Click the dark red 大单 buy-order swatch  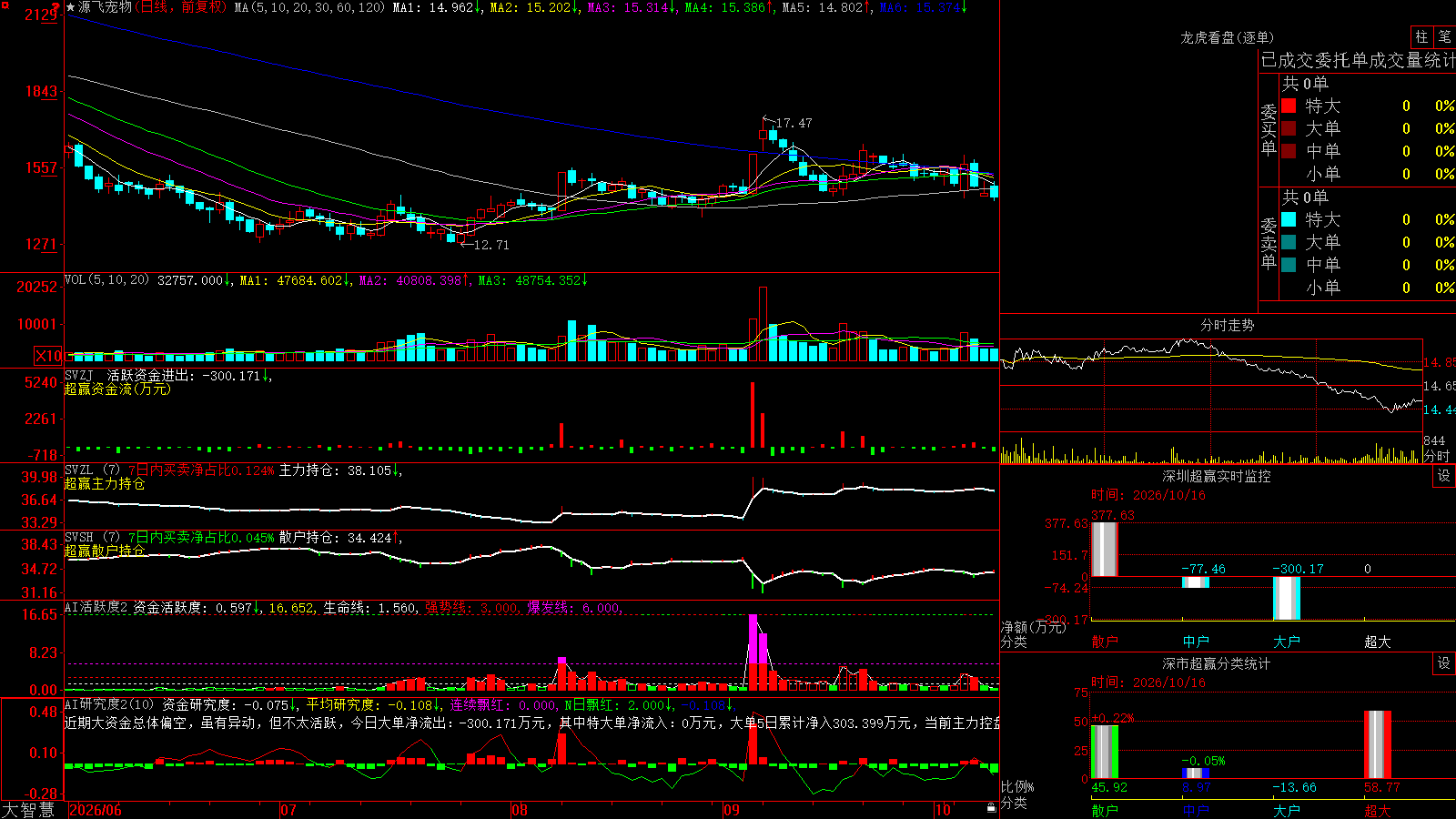click(x=1289, y=128)
